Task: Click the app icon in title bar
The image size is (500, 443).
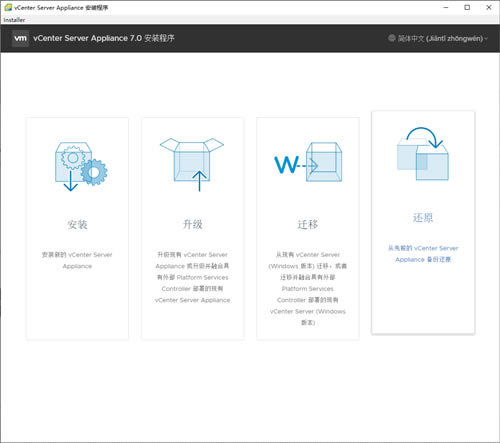Action: pyautogui.click(x=8, y=7)
